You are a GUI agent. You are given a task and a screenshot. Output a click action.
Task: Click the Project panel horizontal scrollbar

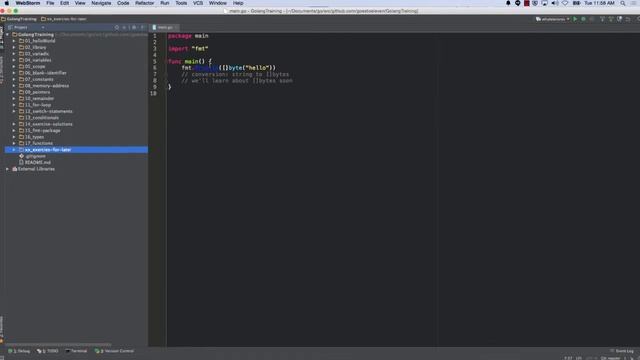58,344
